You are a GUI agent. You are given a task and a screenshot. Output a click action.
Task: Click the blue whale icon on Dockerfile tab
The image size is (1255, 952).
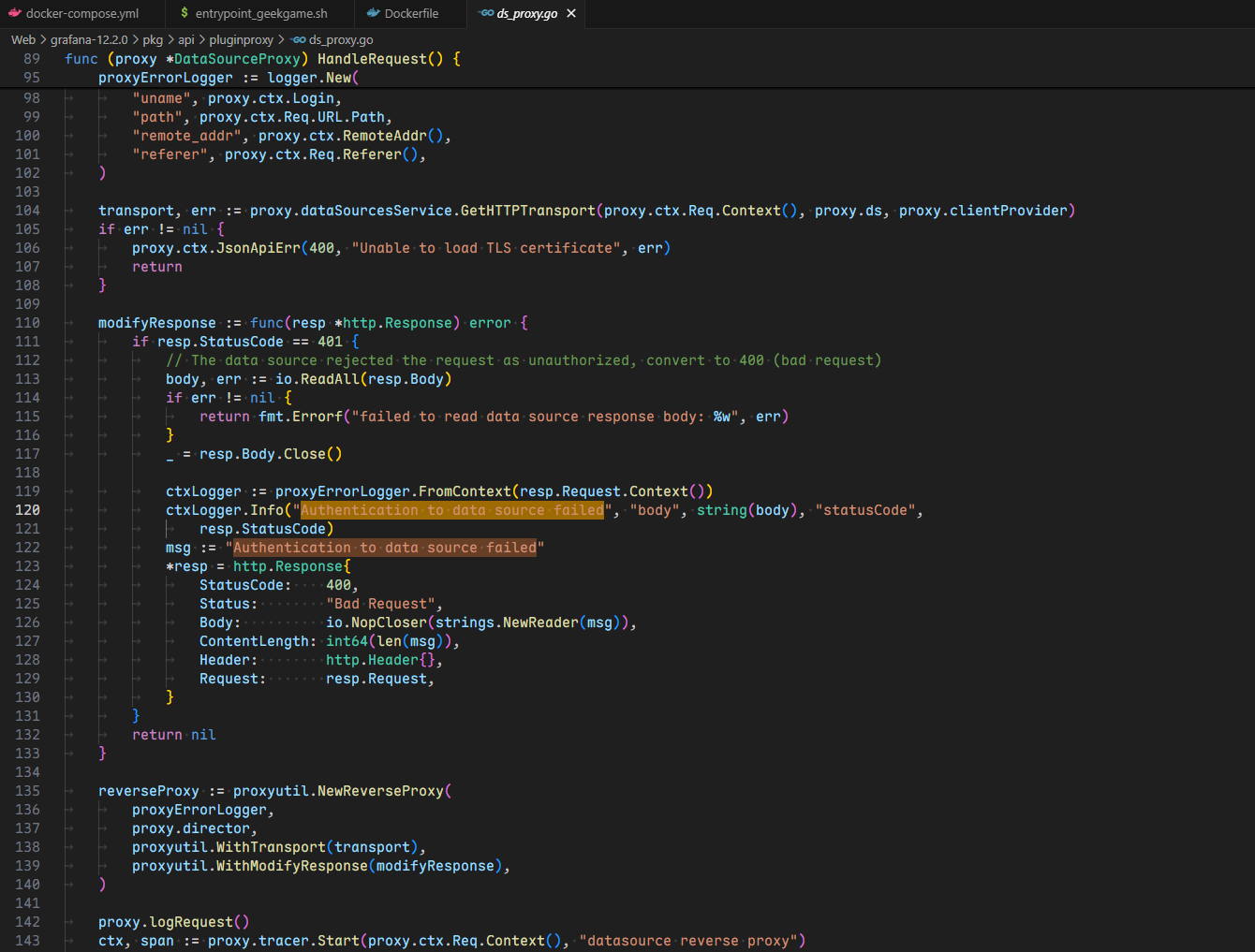pos(373,13)
